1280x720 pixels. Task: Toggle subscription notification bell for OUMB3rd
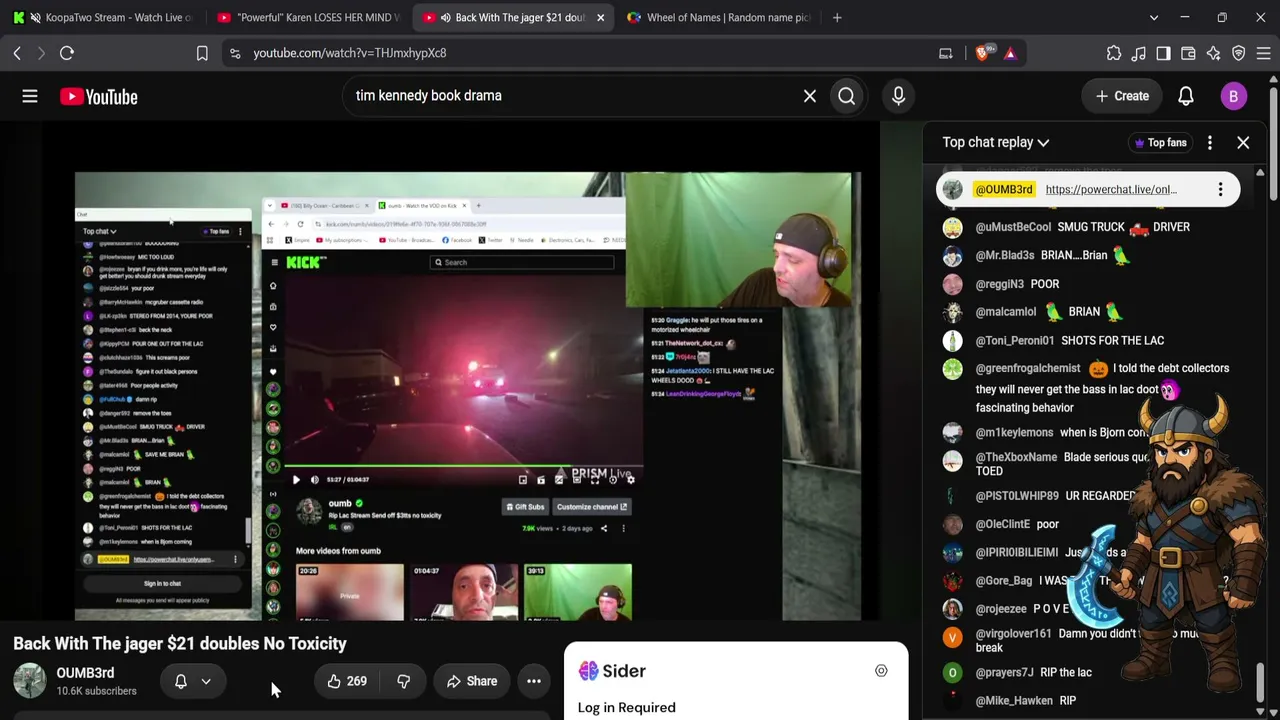194,681
